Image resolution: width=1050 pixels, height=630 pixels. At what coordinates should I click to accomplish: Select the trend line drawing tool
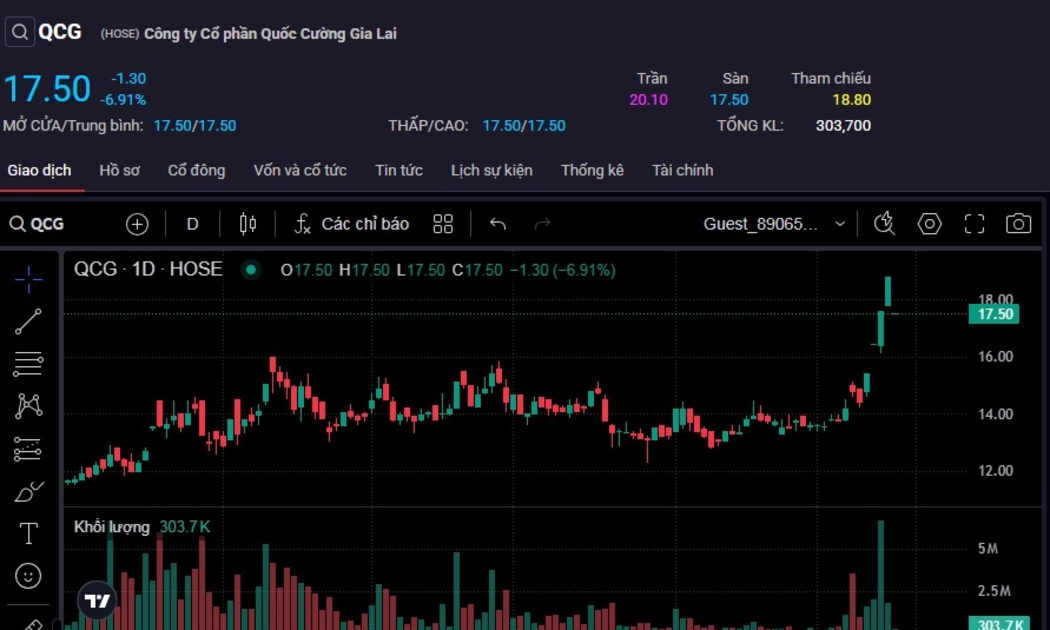pyautogui.click(x=28, y=321)
